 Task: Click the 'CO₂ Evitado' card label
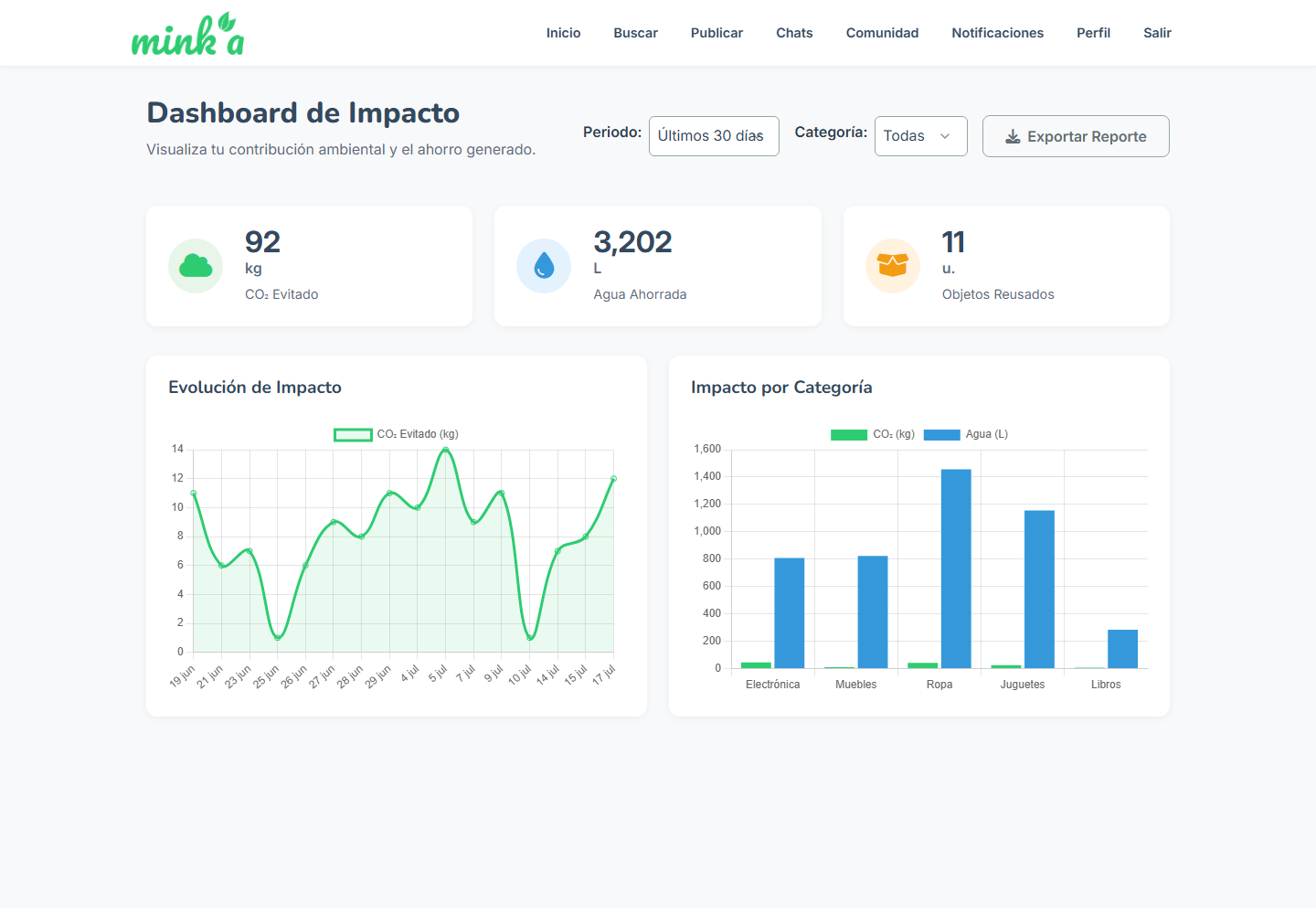point(281,294)
